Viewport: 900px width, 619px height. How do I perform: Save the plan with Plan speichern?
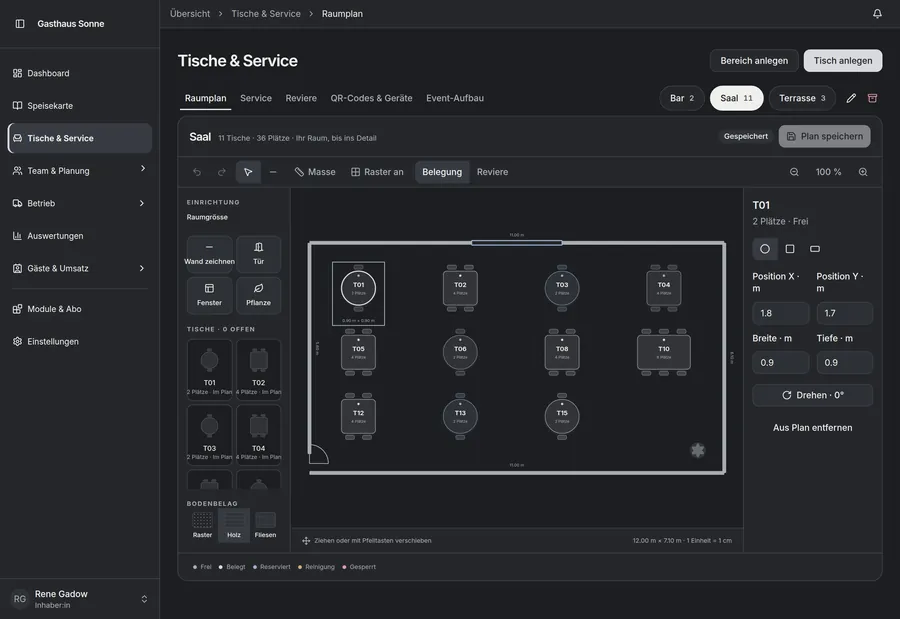click(x=824, y=136)
